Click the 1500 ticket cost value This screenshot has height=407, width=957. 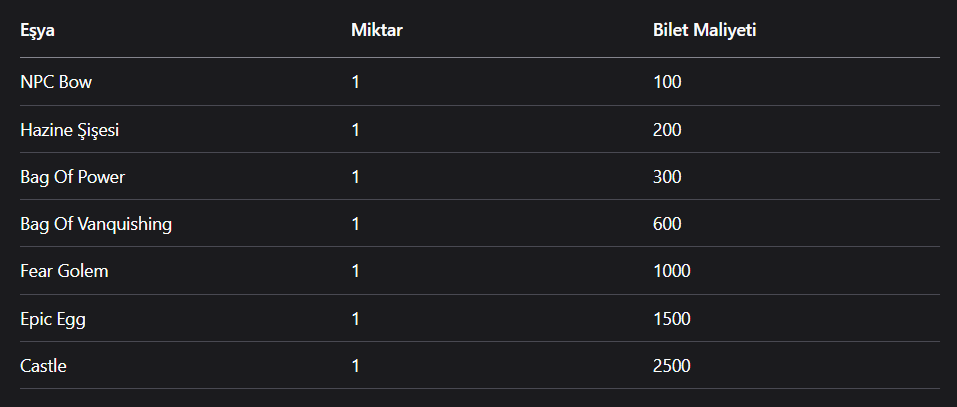click(671, 318)
